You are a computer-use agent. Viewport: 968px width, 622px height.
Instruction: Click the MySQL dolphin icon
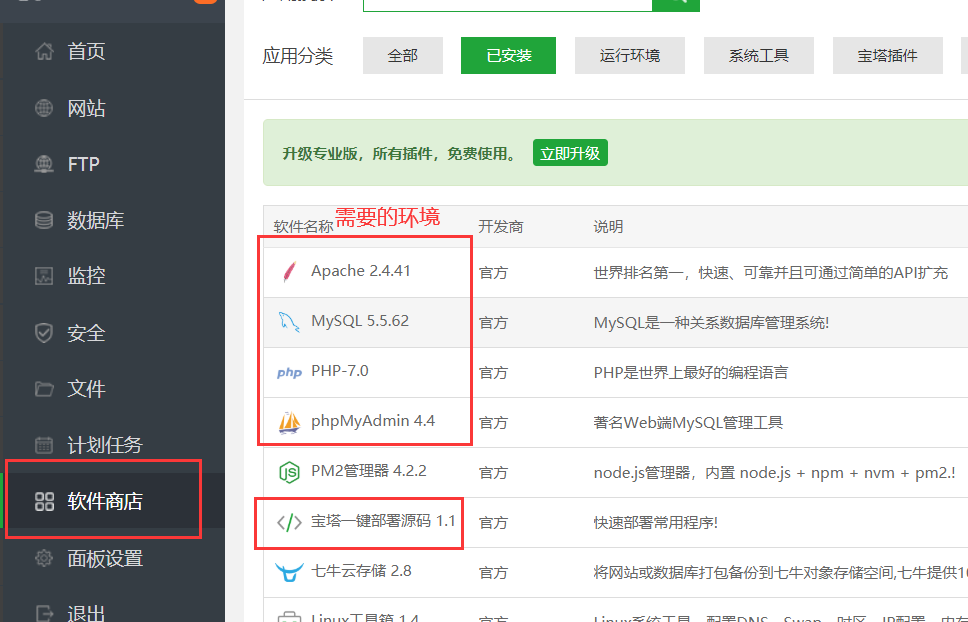click(289, 321)
